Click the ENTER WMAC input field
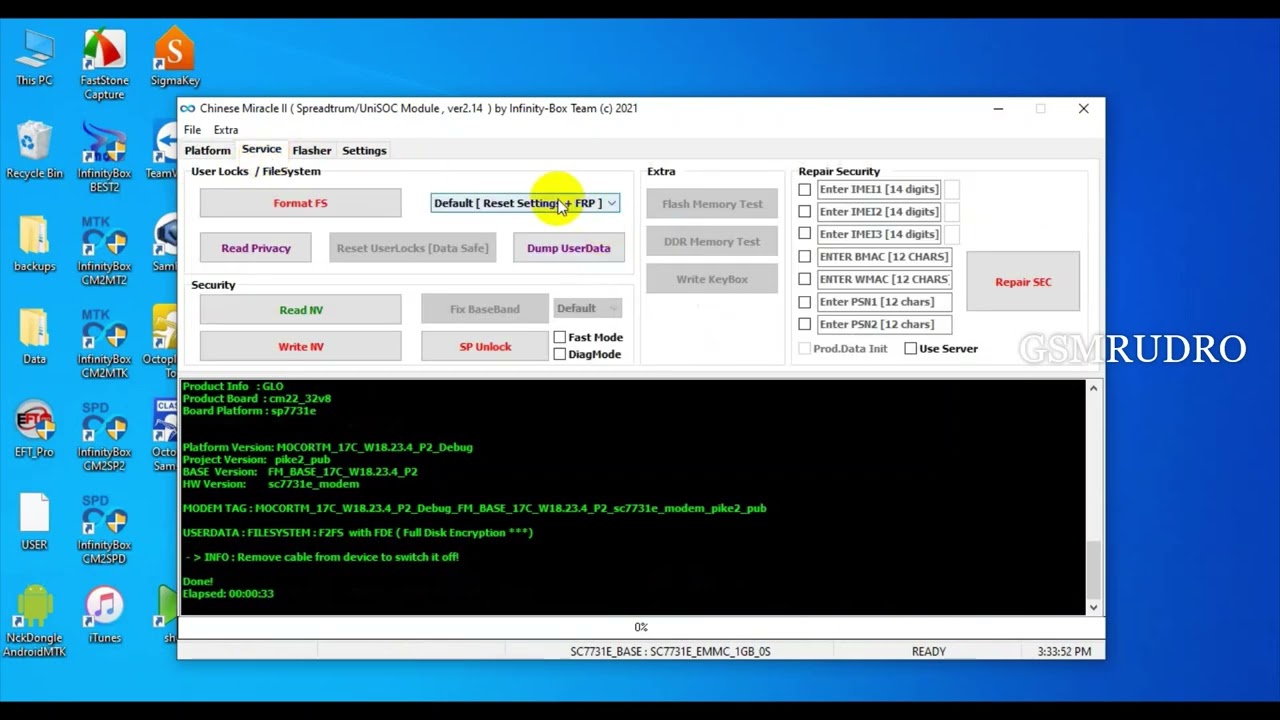 coord(884,279)
